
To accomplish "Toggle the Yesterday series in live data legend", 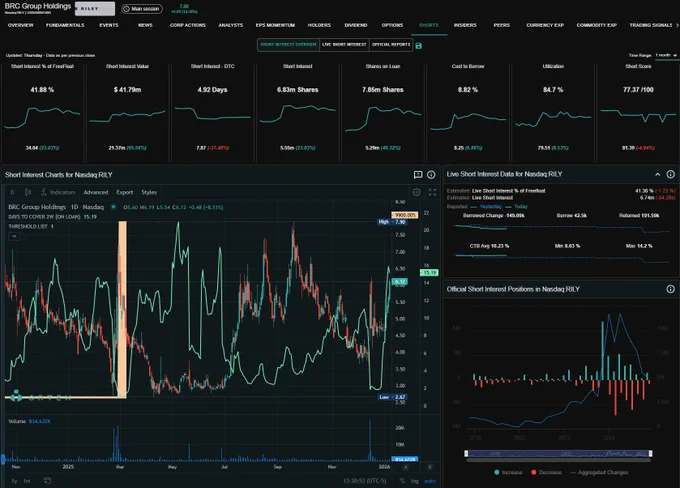I will coord(486,207).
